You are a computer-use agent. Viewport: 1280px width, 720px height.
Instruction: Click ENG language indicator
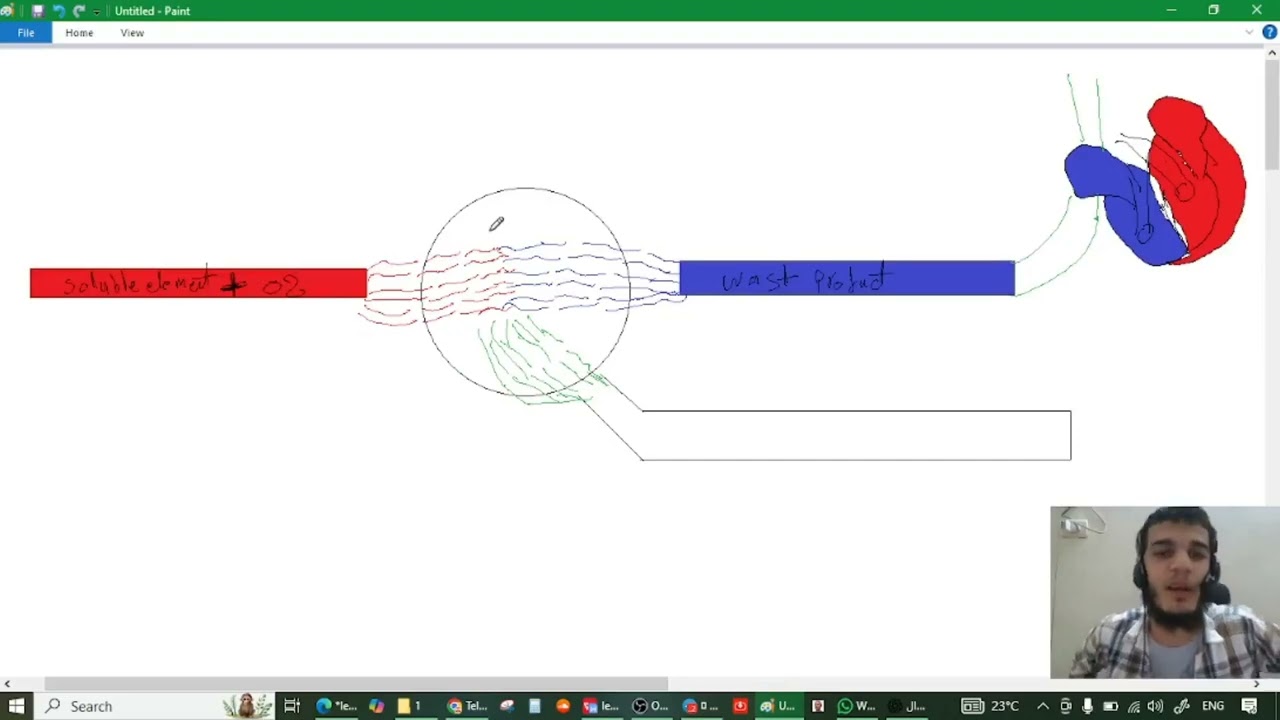(x=1213, y=706)
